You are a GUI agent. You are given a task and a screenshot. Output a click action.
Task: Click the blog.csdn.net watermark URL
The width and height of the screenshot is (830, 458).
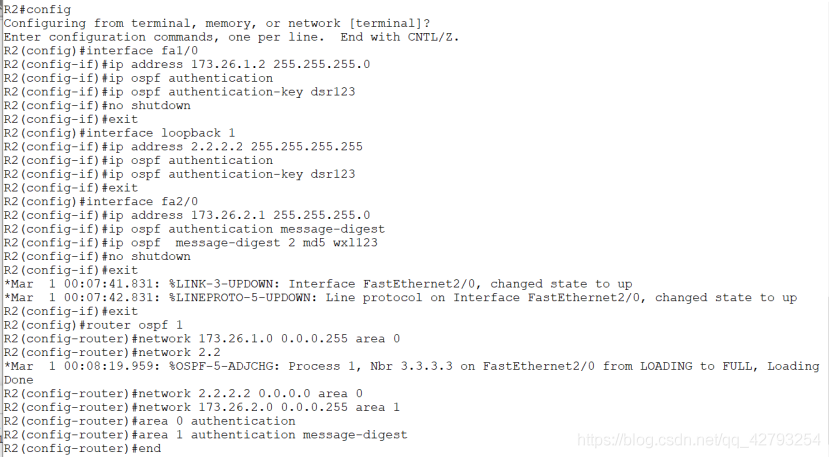tap(700, 440)
